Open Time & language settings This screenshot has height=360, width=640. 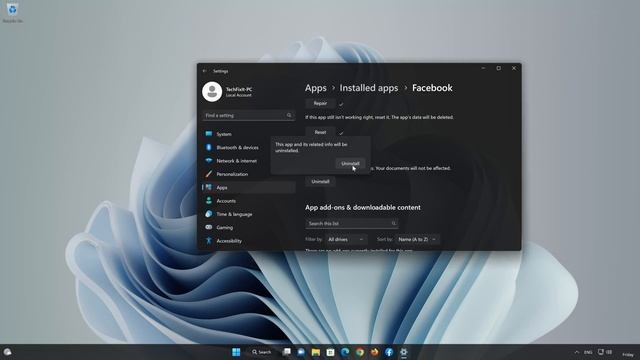(249, 214)
